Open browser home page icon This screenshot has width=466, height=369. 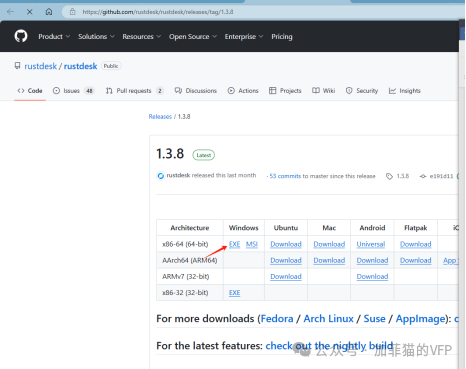tap(49, 12)
